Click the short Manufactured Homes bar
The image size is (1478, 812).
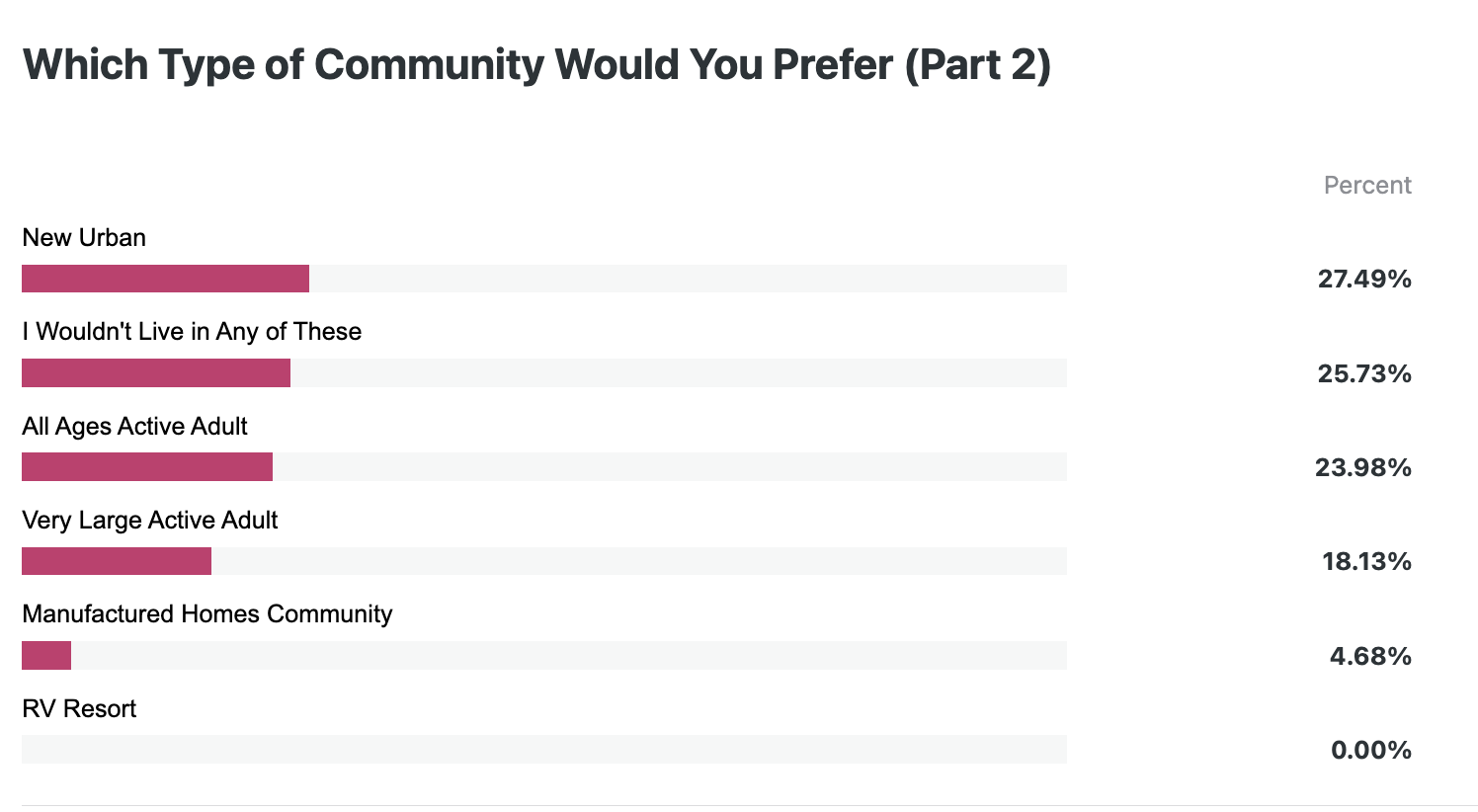46,655
